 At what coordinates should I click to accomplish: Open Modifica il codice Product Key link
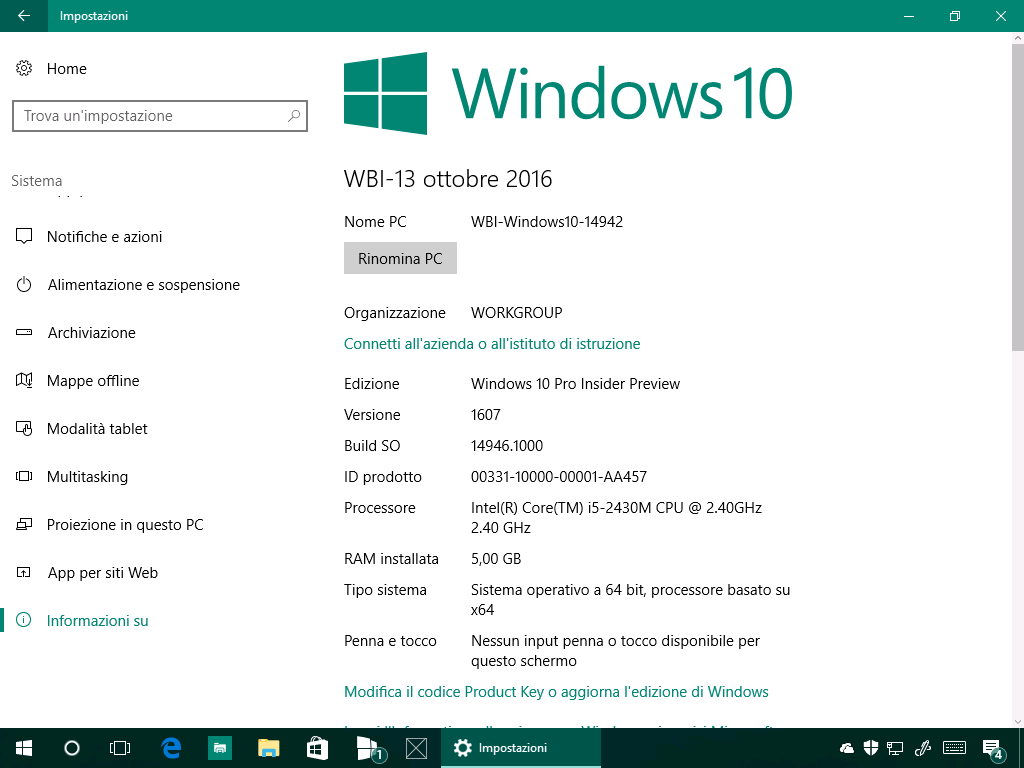[x=556, y=692]
